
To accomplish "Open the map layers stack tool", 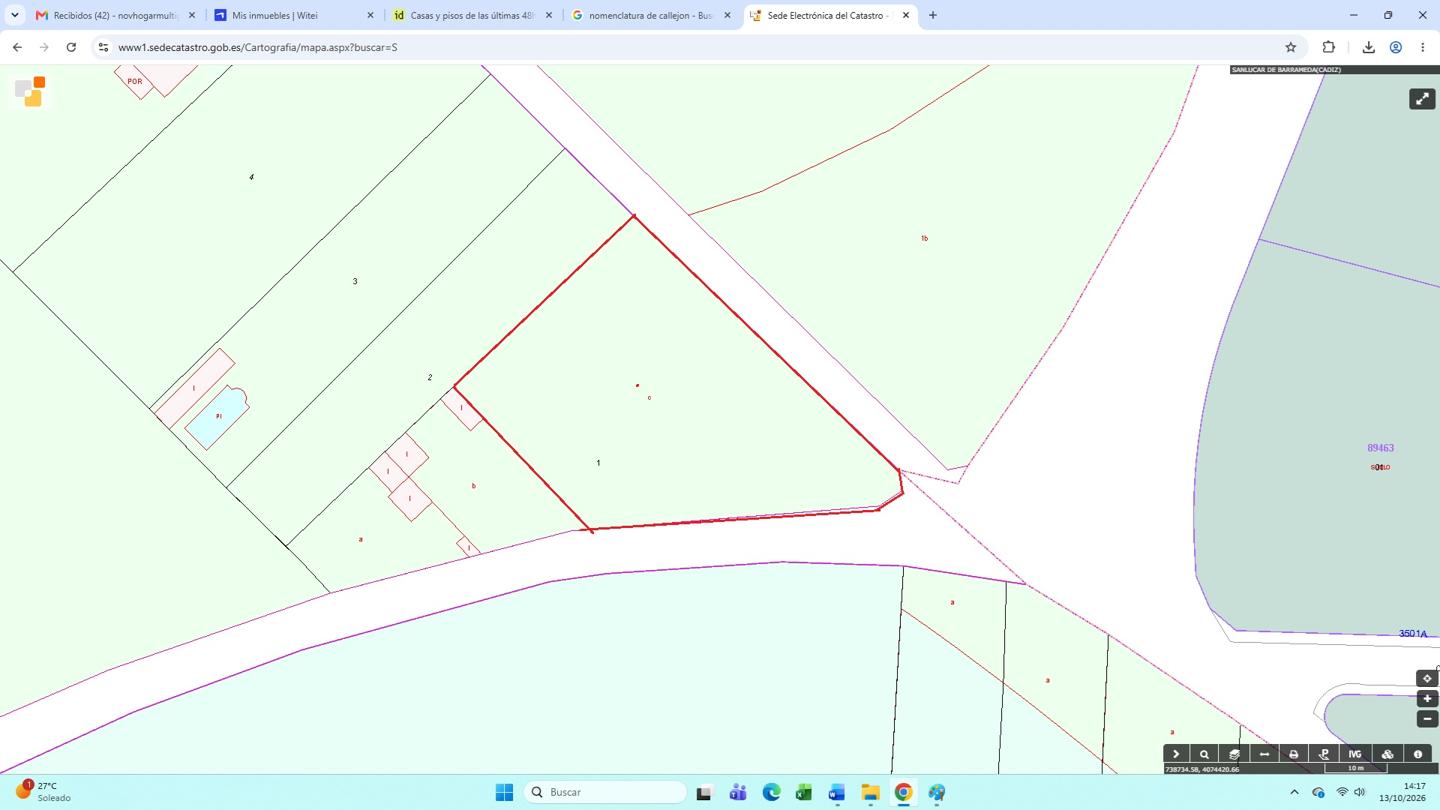I will pyautogui.click(x=1235, y=754).
